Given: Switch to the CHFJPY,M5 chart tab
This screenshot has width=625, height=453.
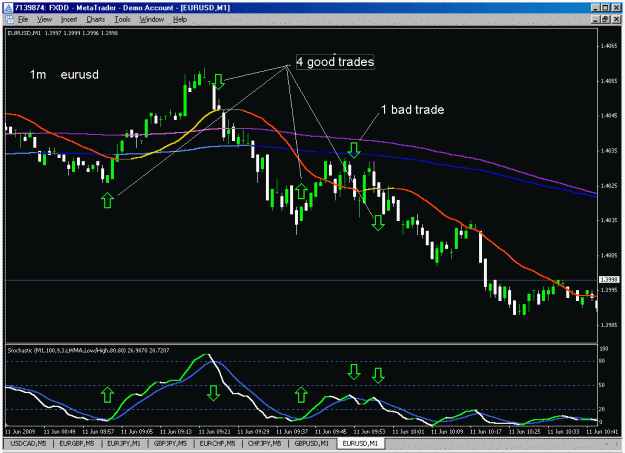Looking at the screenshot, I should coord(264,443).
